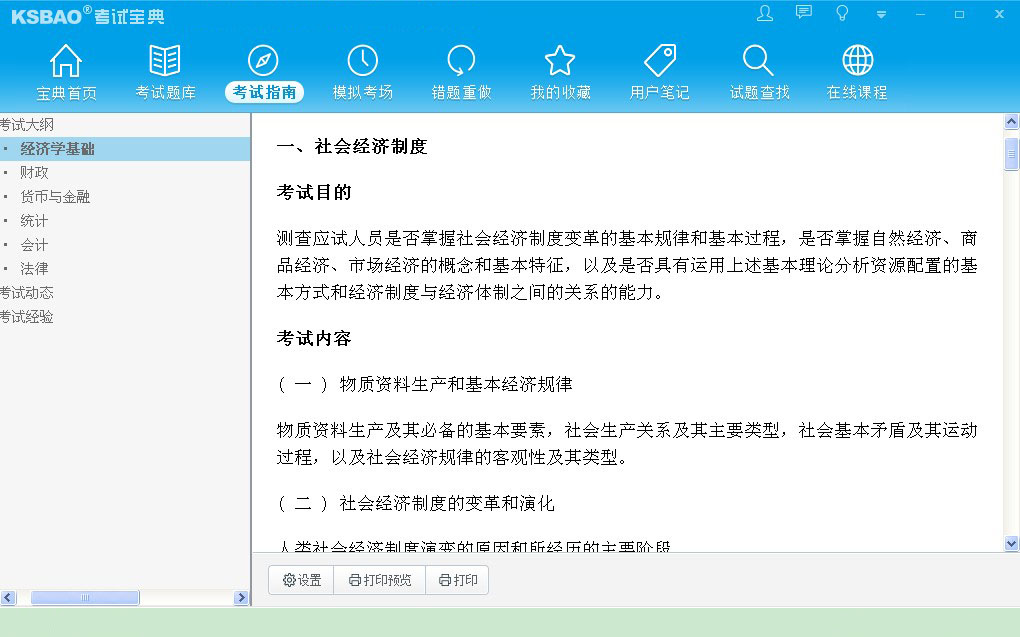Open the feedback message icon in title bar

click(804, 12)
